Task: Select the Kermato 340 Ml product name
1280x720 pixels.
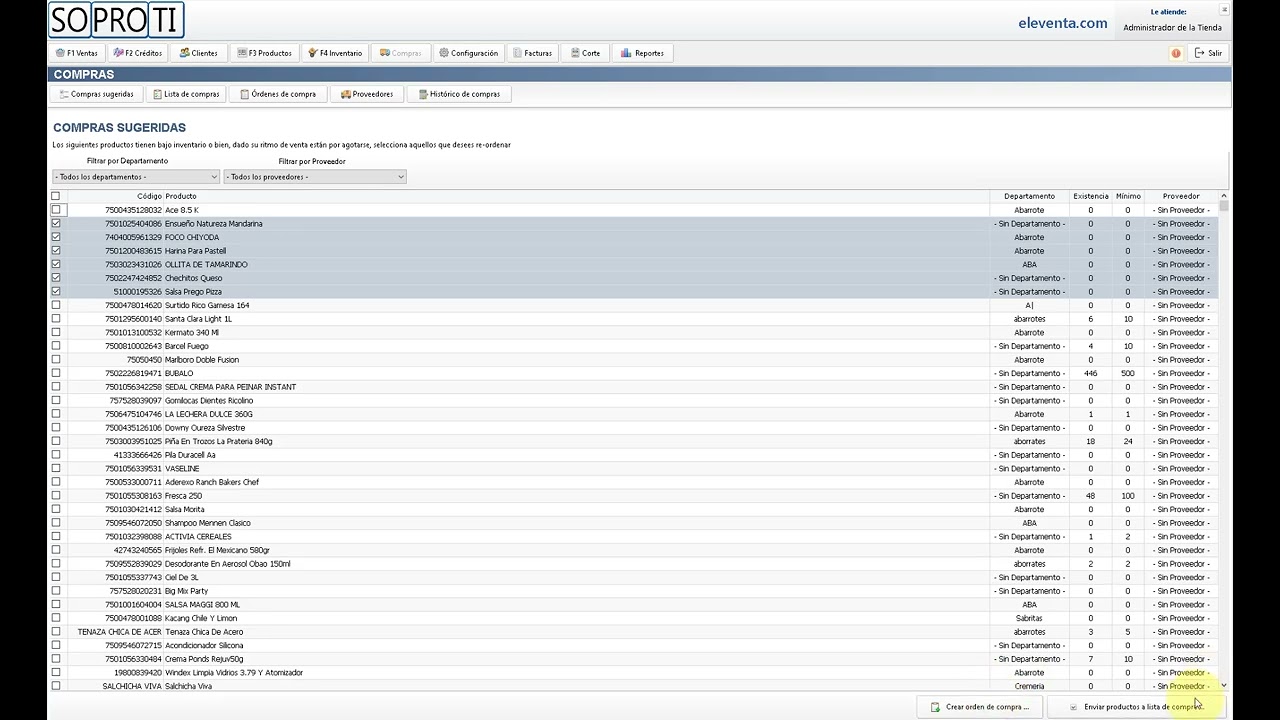Action: coord(192,332)
